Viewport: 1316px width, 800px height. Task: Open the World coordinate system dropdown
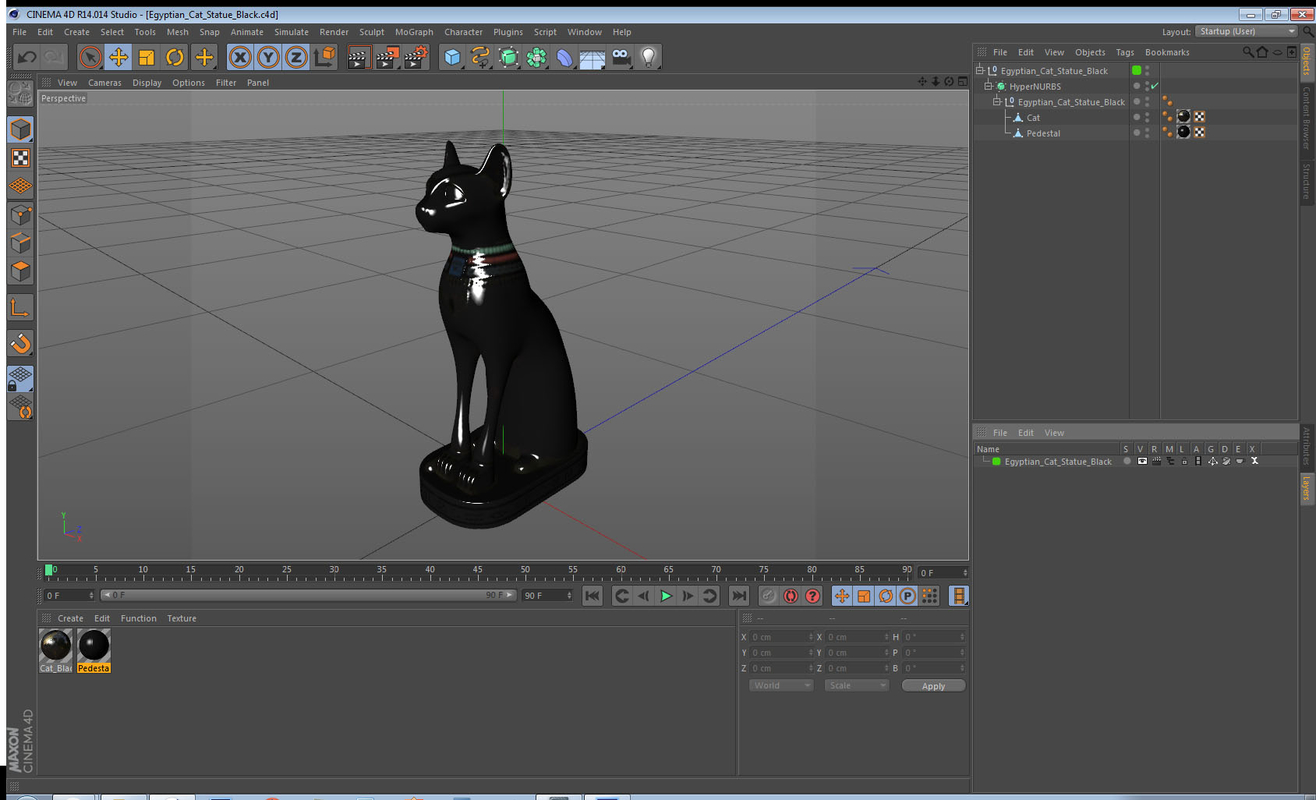780,685
